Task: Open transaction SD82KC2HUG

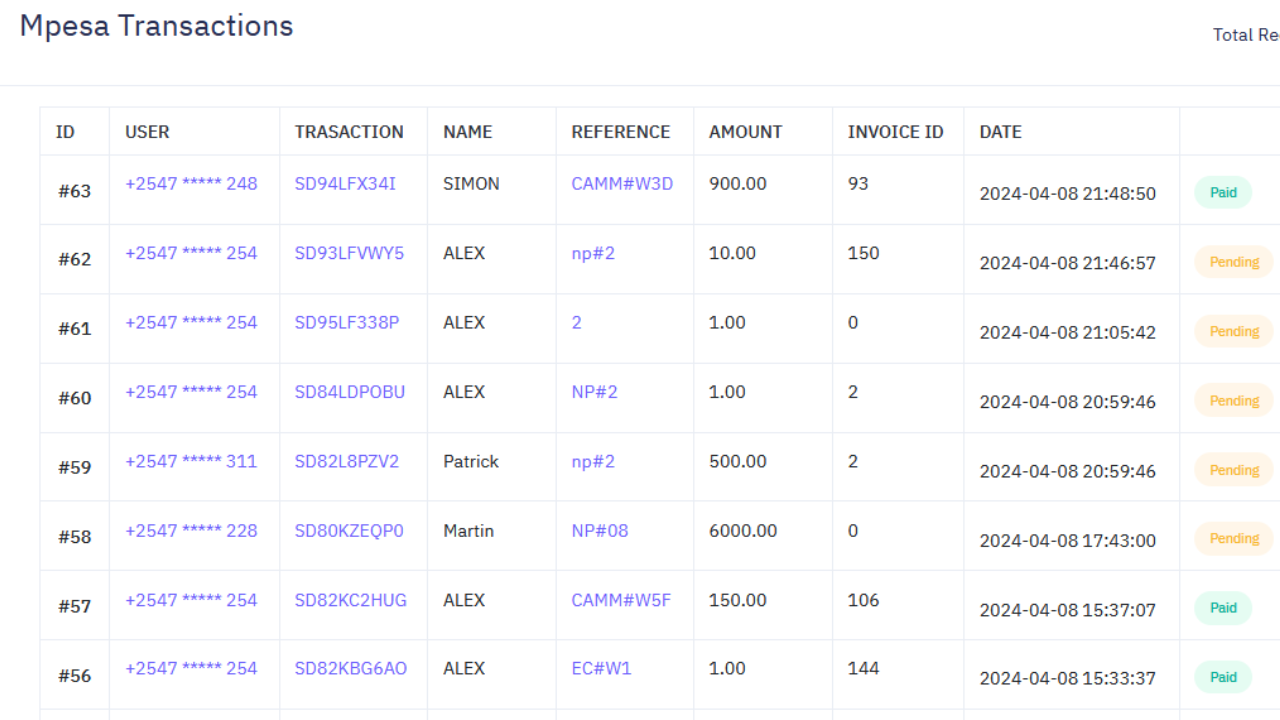Action: [351, 600]
